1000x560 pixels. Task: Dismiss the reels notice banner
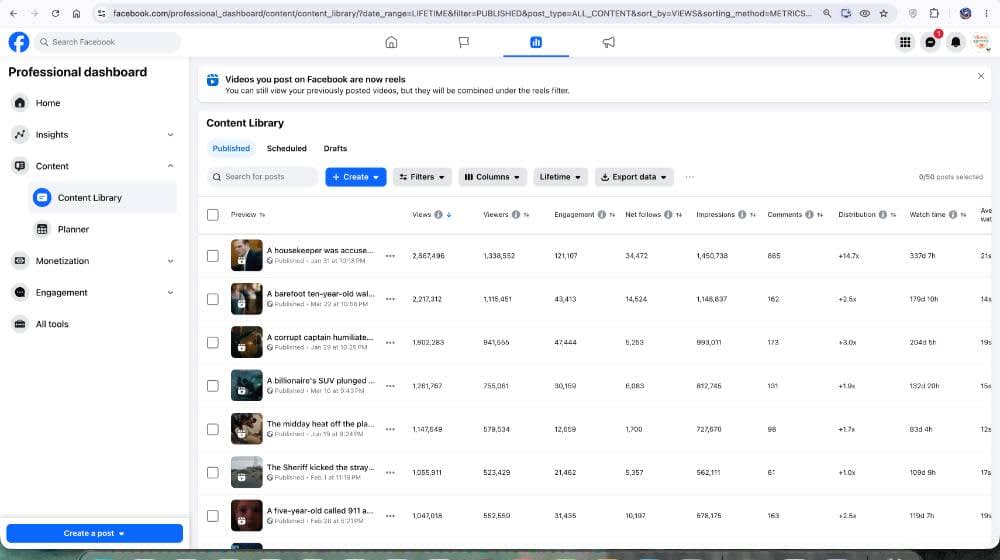click(x=980, y=76)
